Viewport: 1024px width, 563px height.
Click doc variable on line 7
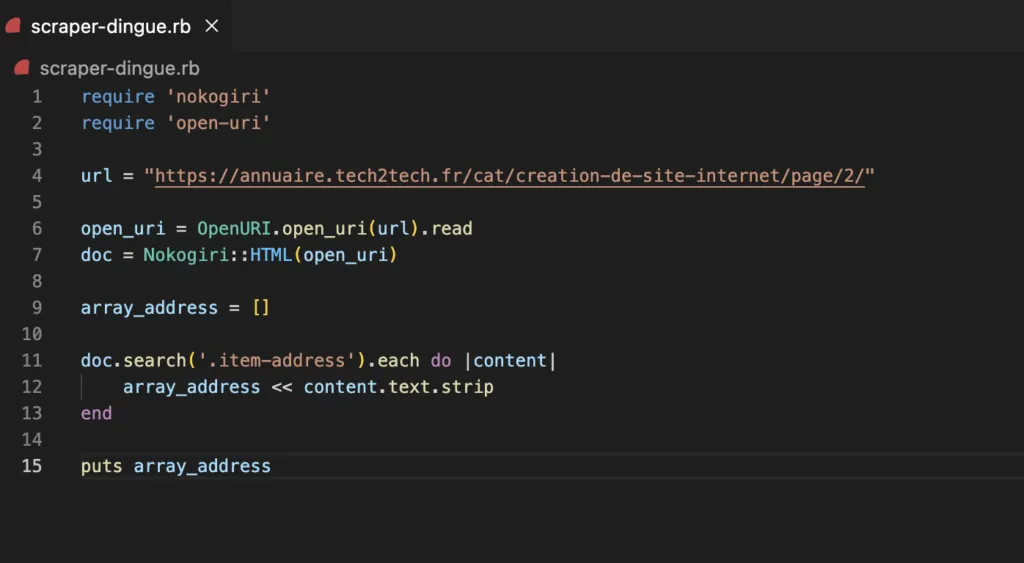[97, 255]
